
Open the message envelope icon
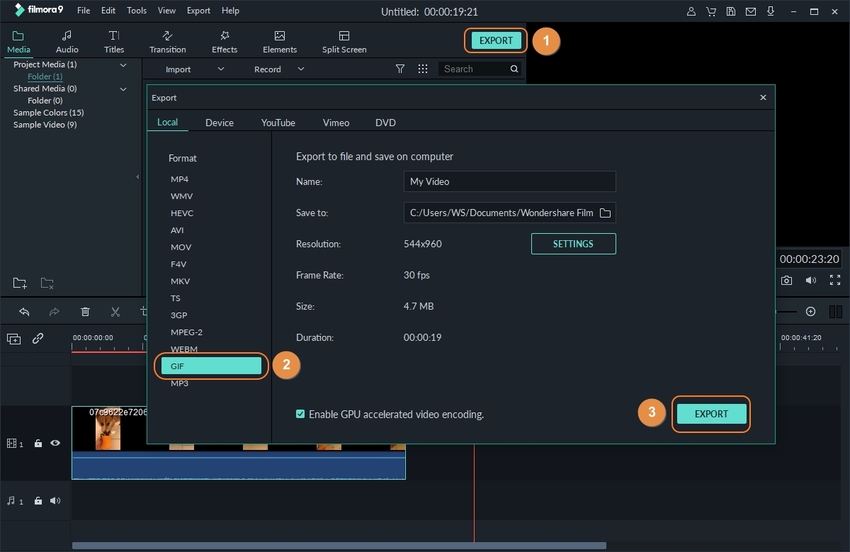coord(751,11)
